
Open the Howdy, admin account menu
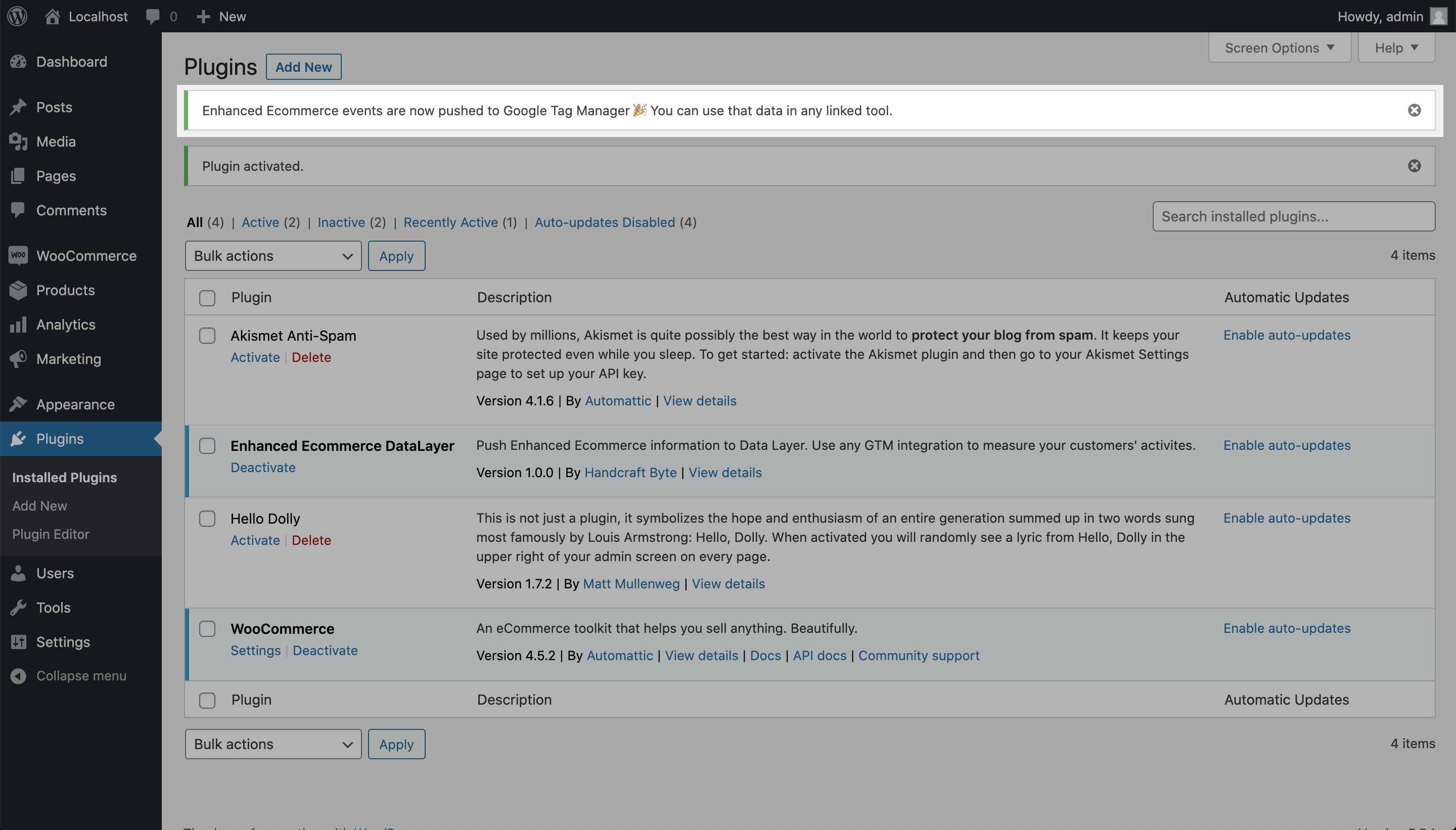coord(1392,16)
